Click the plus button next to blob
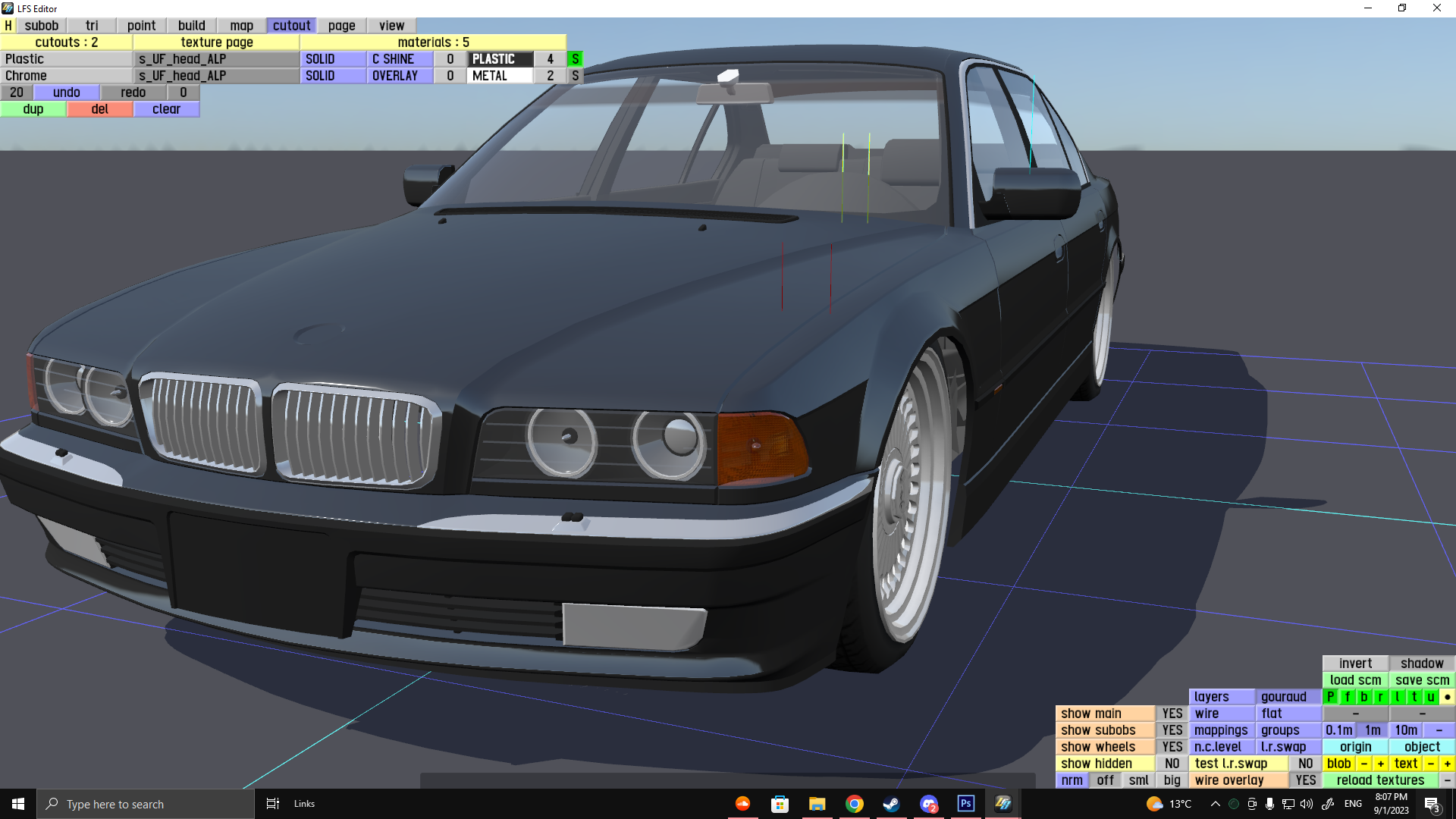1456x819 pixels. tap(1381, 764)
